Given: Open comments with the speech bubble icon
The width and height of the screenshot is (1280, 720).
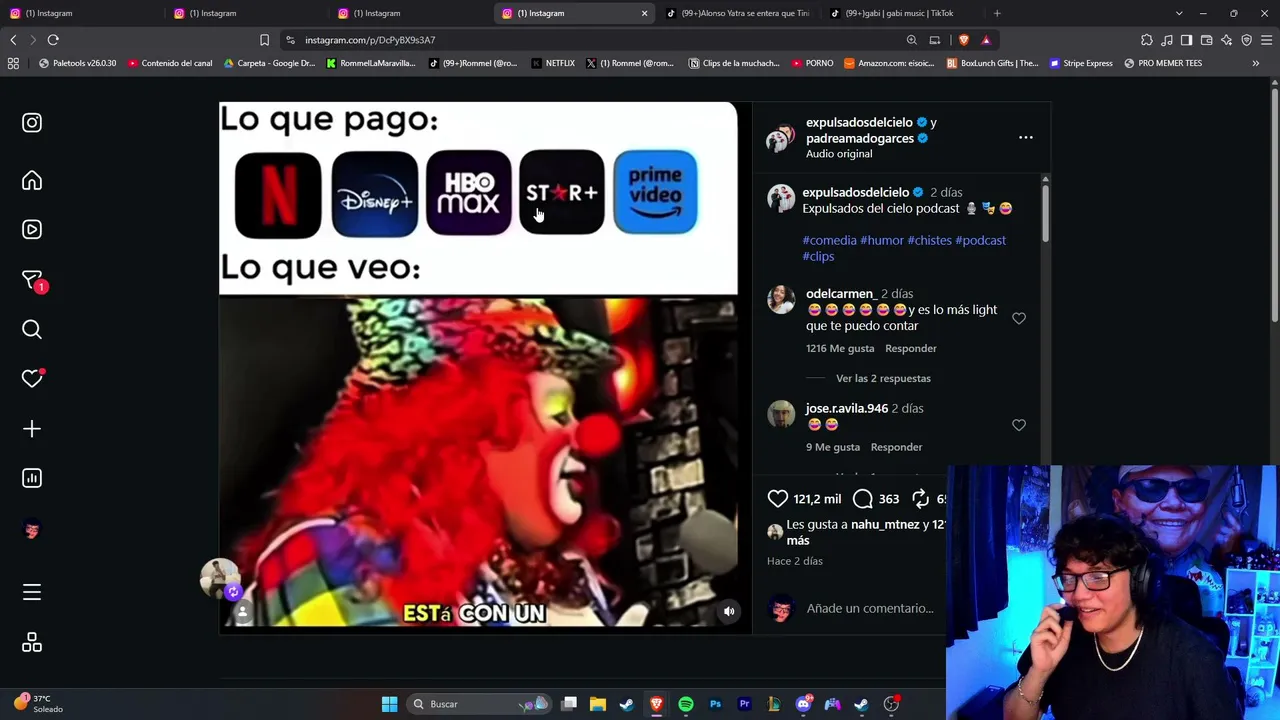Looking at the screenshot, I should (x=862, y=498).
